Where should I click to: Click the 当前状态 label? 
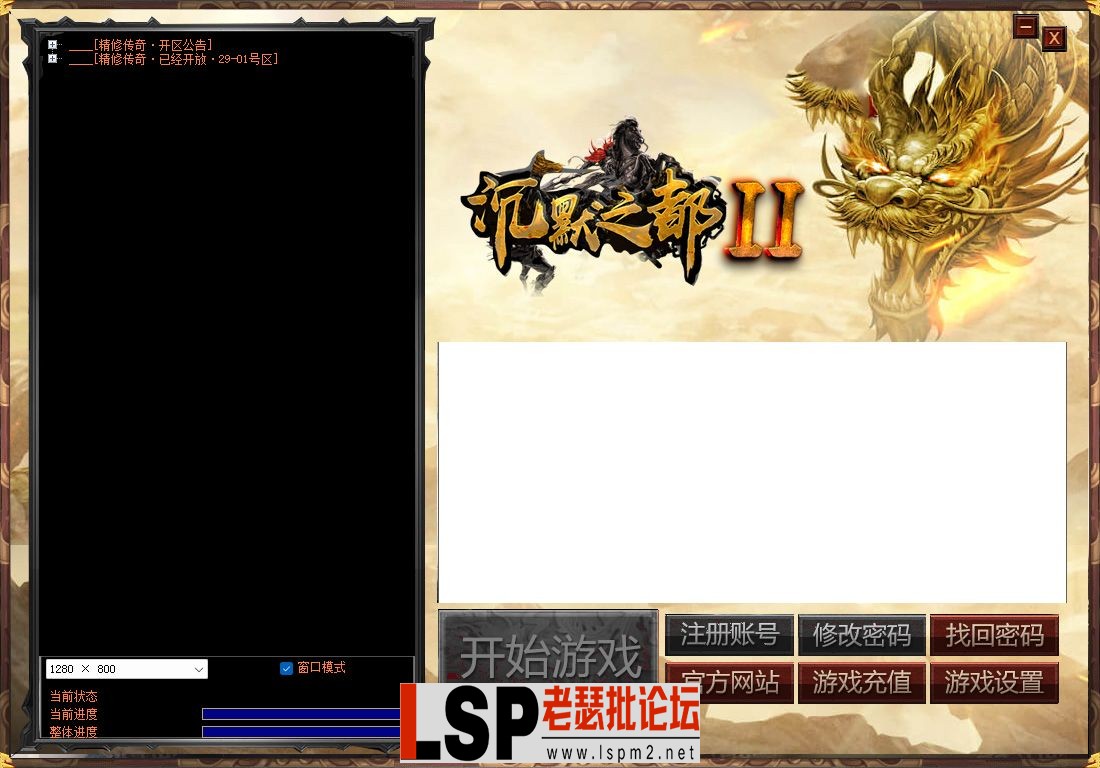[x=74, y=696]
